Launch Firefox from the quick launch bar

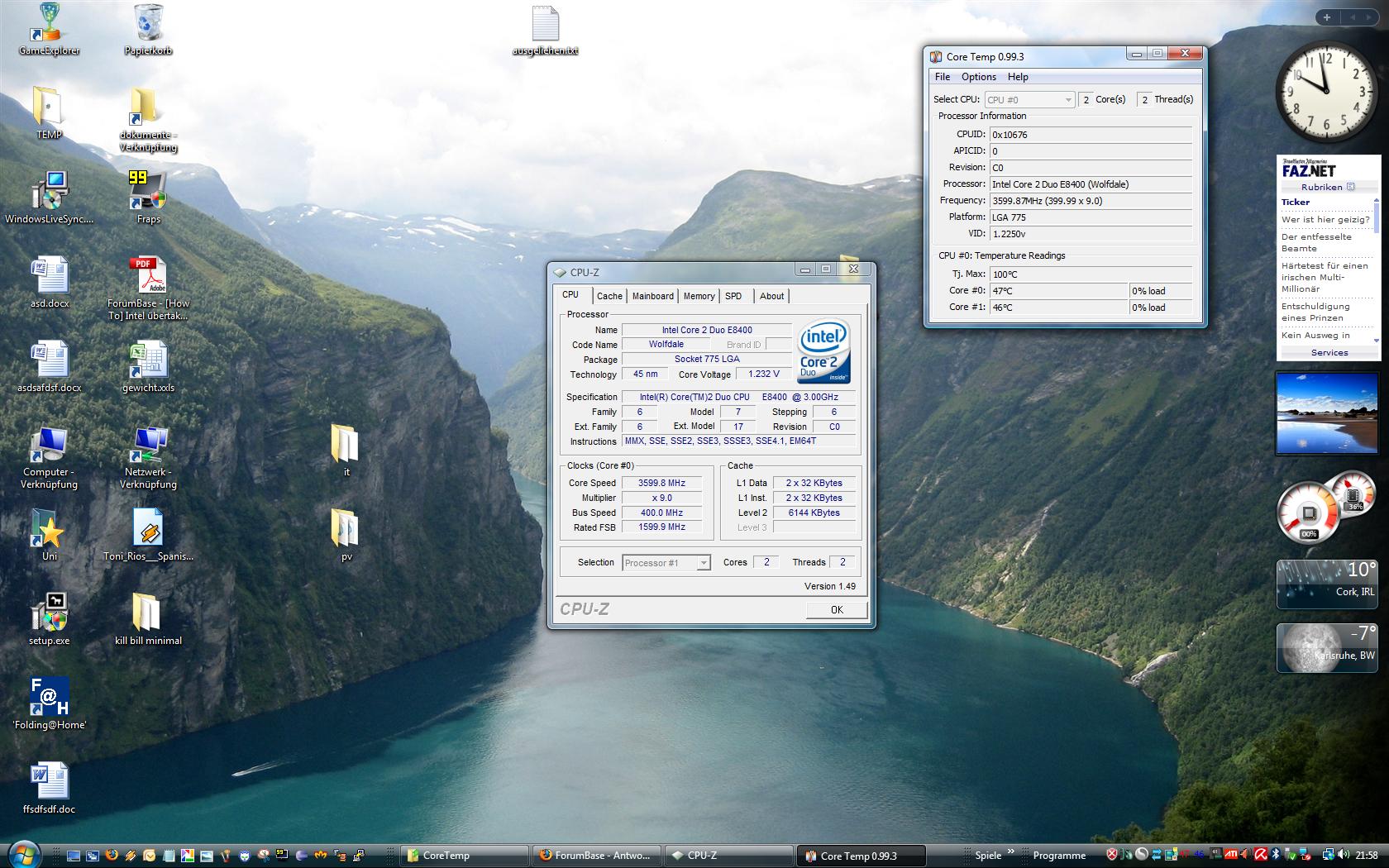click(112, 856)
